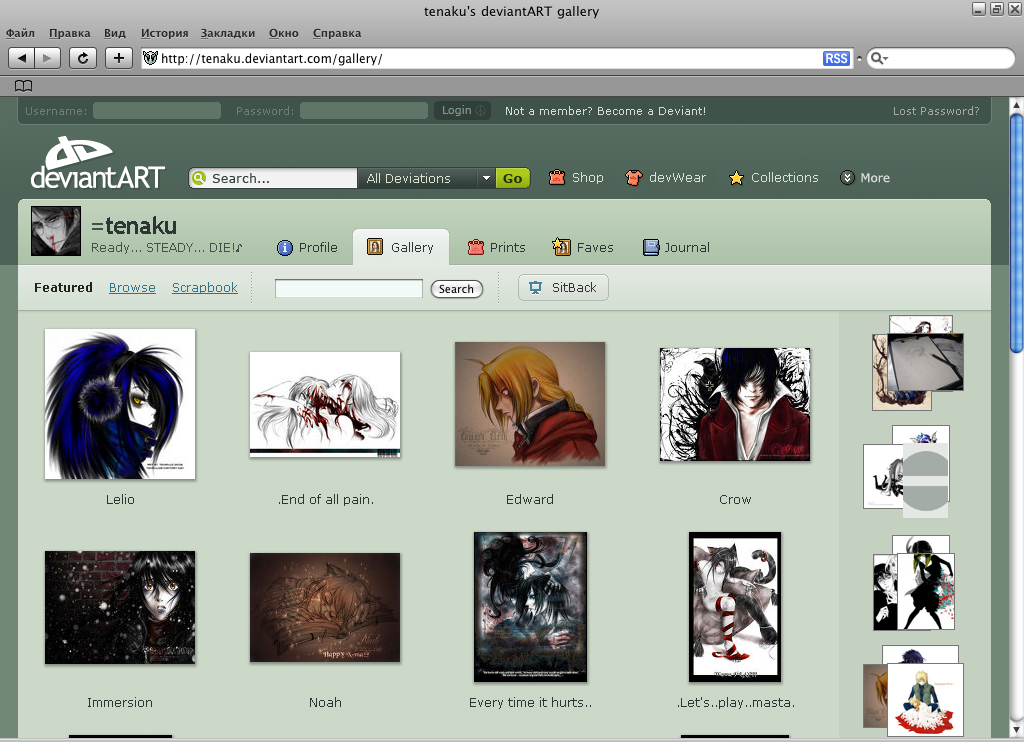Open the Справка menu
This screenshot has height=742, width=1024.
pos(337,33)
